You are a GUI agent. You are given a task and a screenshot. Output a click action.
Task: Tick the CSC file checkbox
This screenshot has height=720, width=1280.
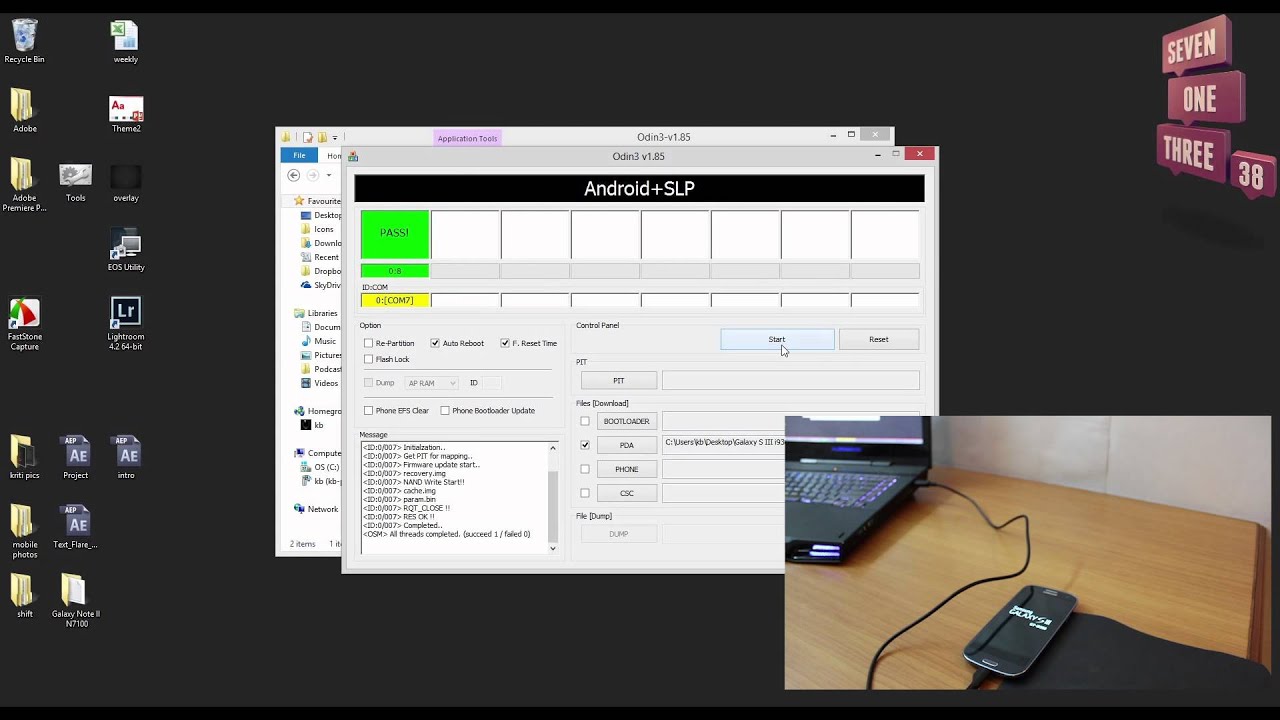(x=585, y=493)
